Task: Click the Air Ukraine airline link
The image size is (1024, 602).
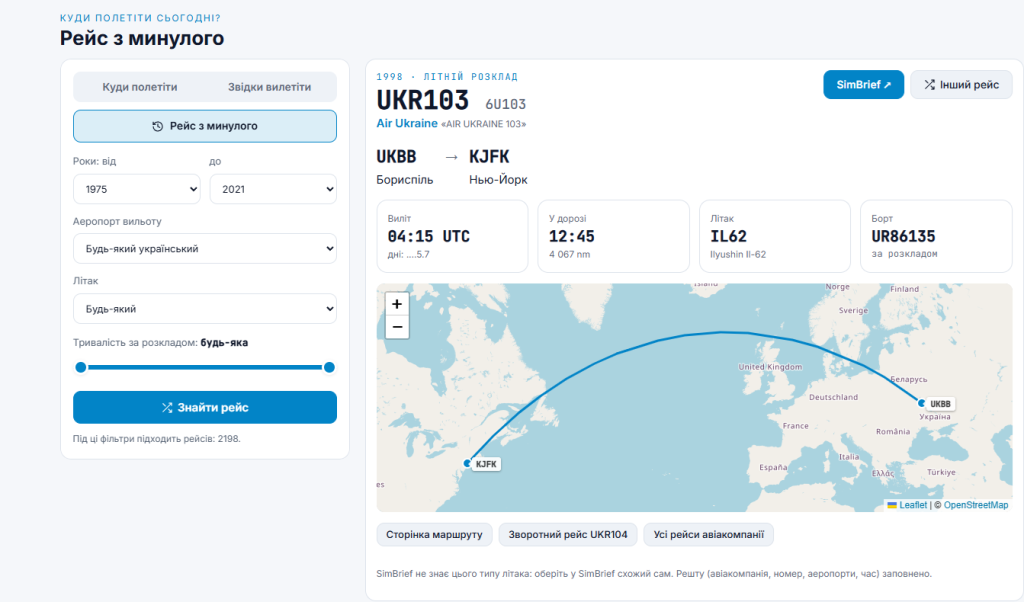Action: coord(407,123)
